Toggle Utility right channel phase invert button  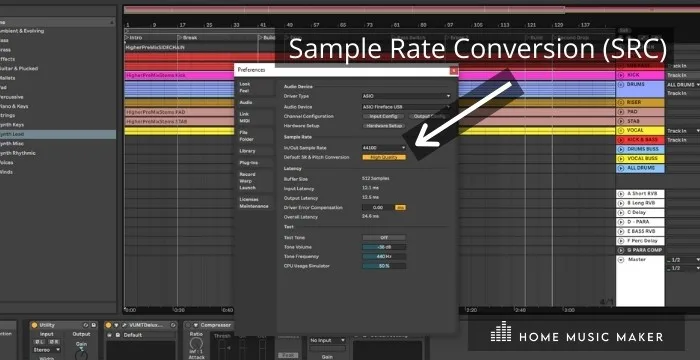tap(54, 342)
